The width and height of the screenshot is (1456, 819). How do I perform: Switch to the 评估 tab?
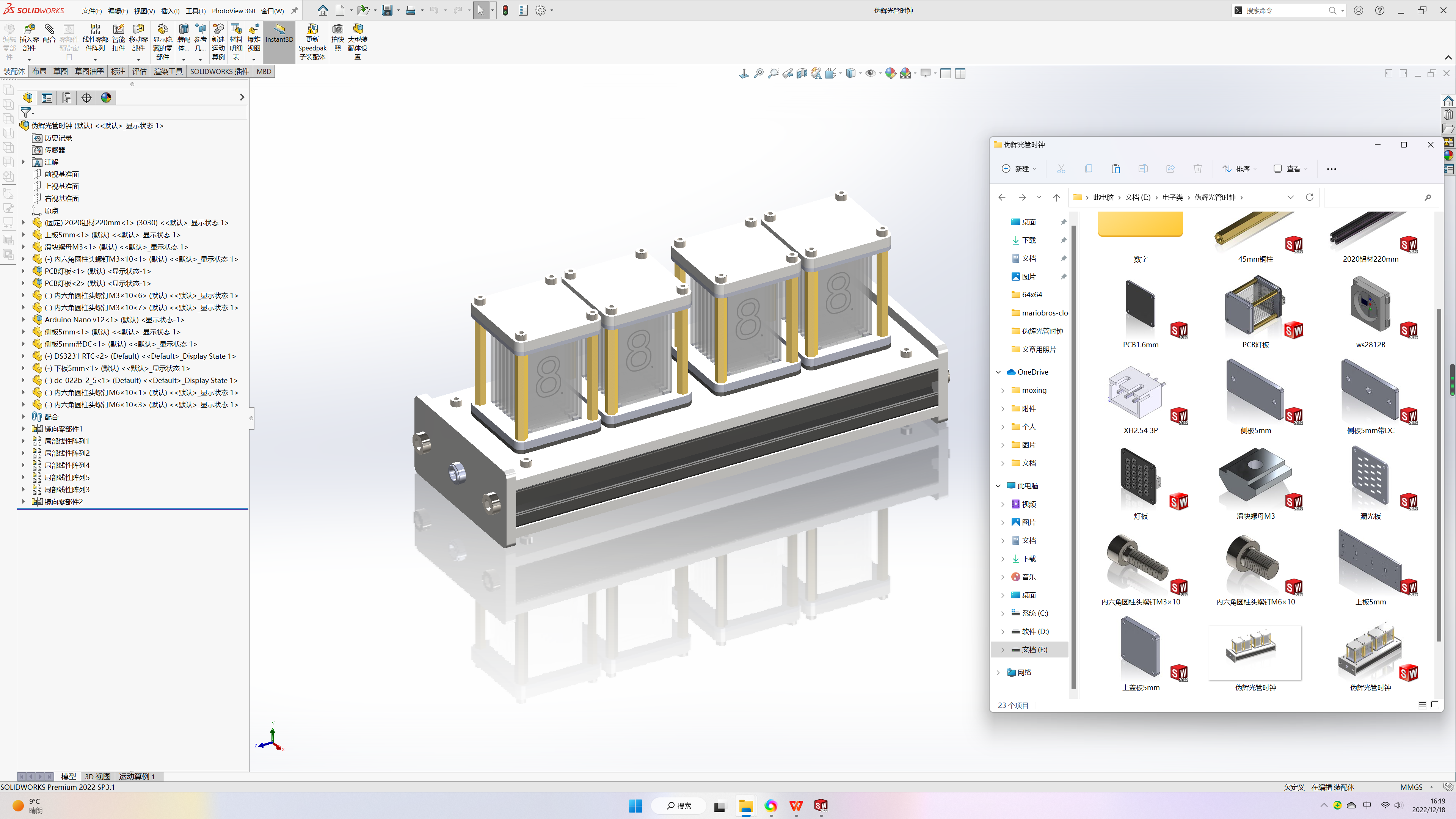[x=139, y=71]
